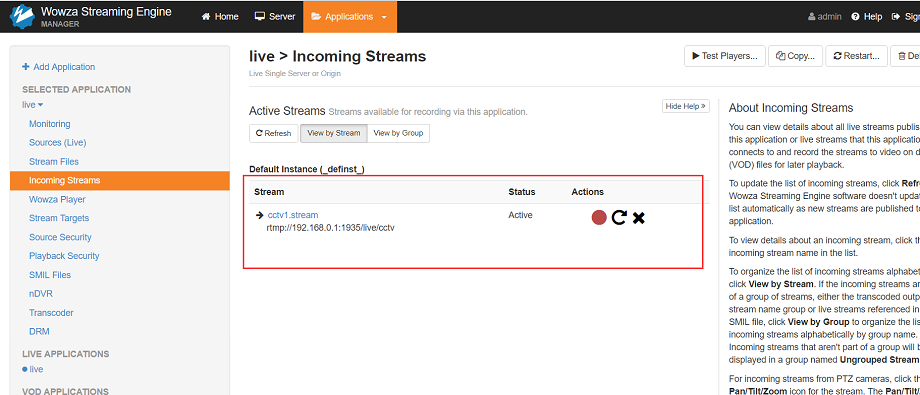This screenshot has height=395, width=920.
Task: Switch to View by Group
Action: pyautogui.click(x=398, y=133)
